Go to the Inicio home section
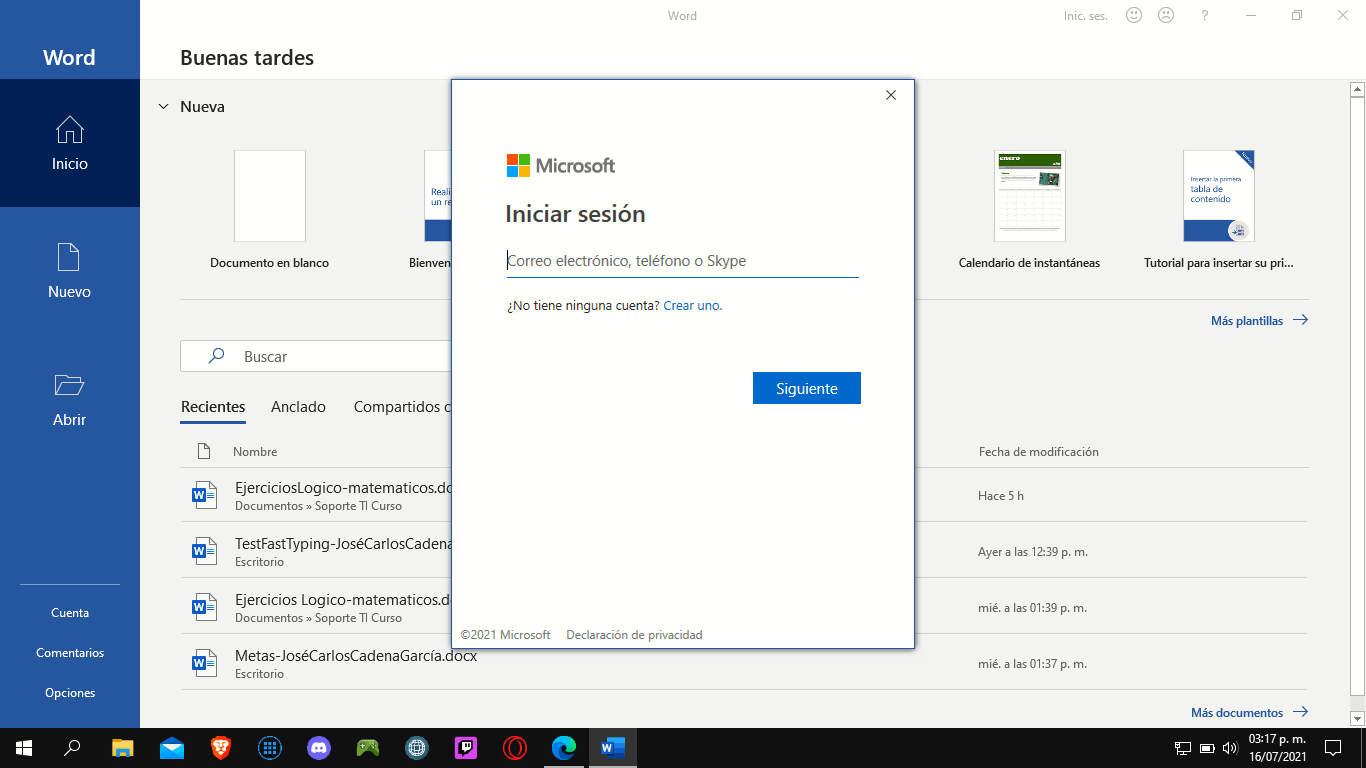Viewport: 1366px width, 768px height. click(70, 143)
